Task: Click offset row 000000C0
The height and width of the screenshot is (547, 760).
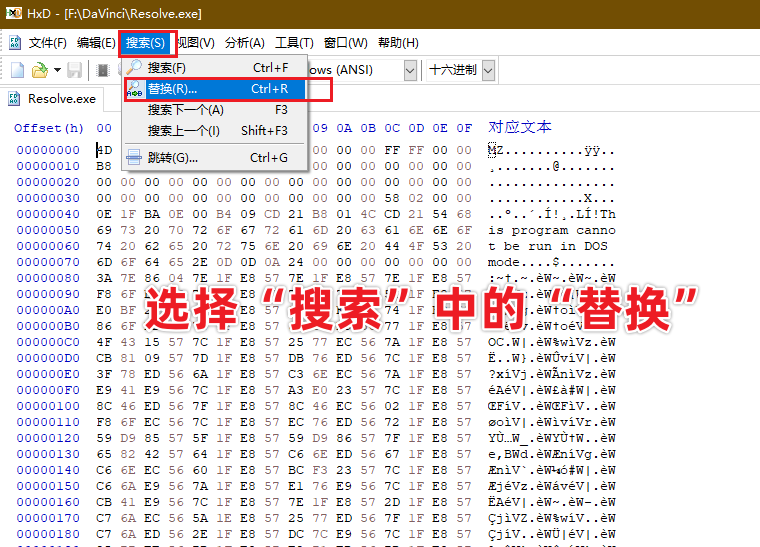Action: pos(48,342)
